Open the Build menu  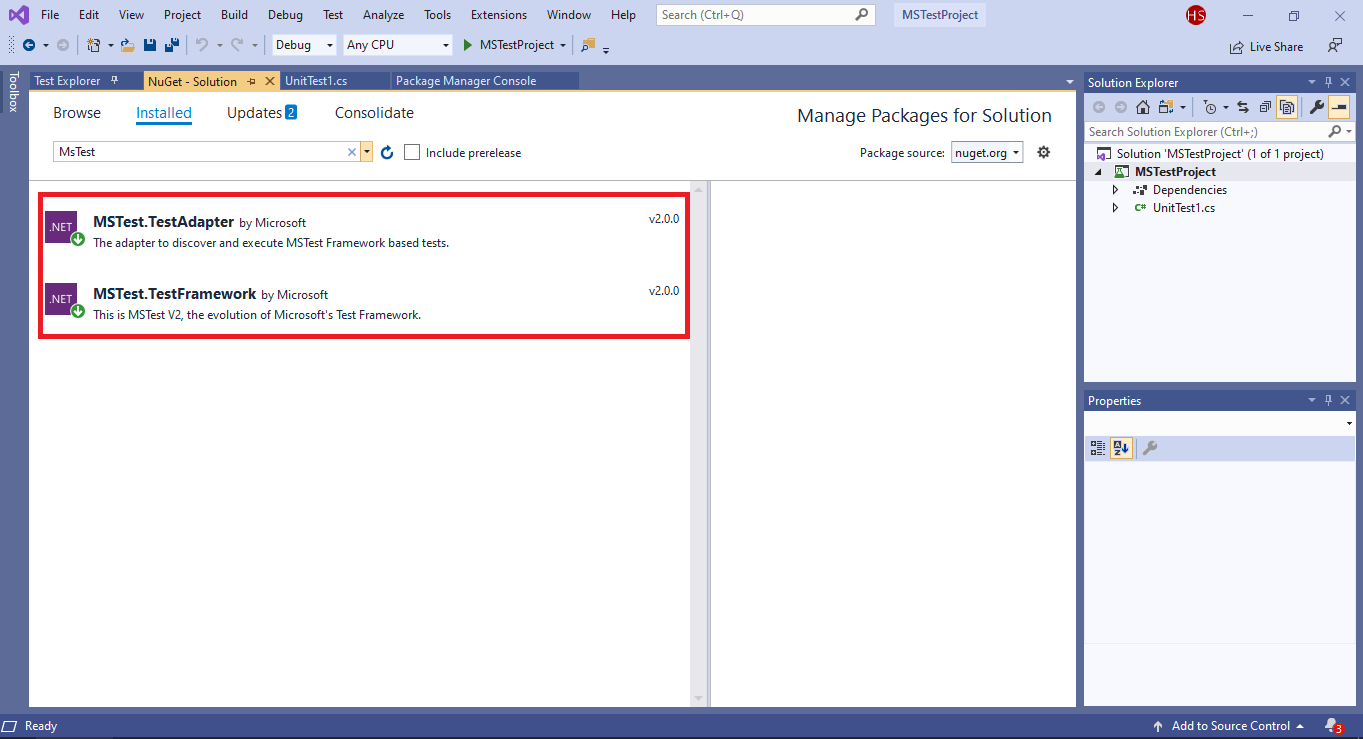(235, 15)
